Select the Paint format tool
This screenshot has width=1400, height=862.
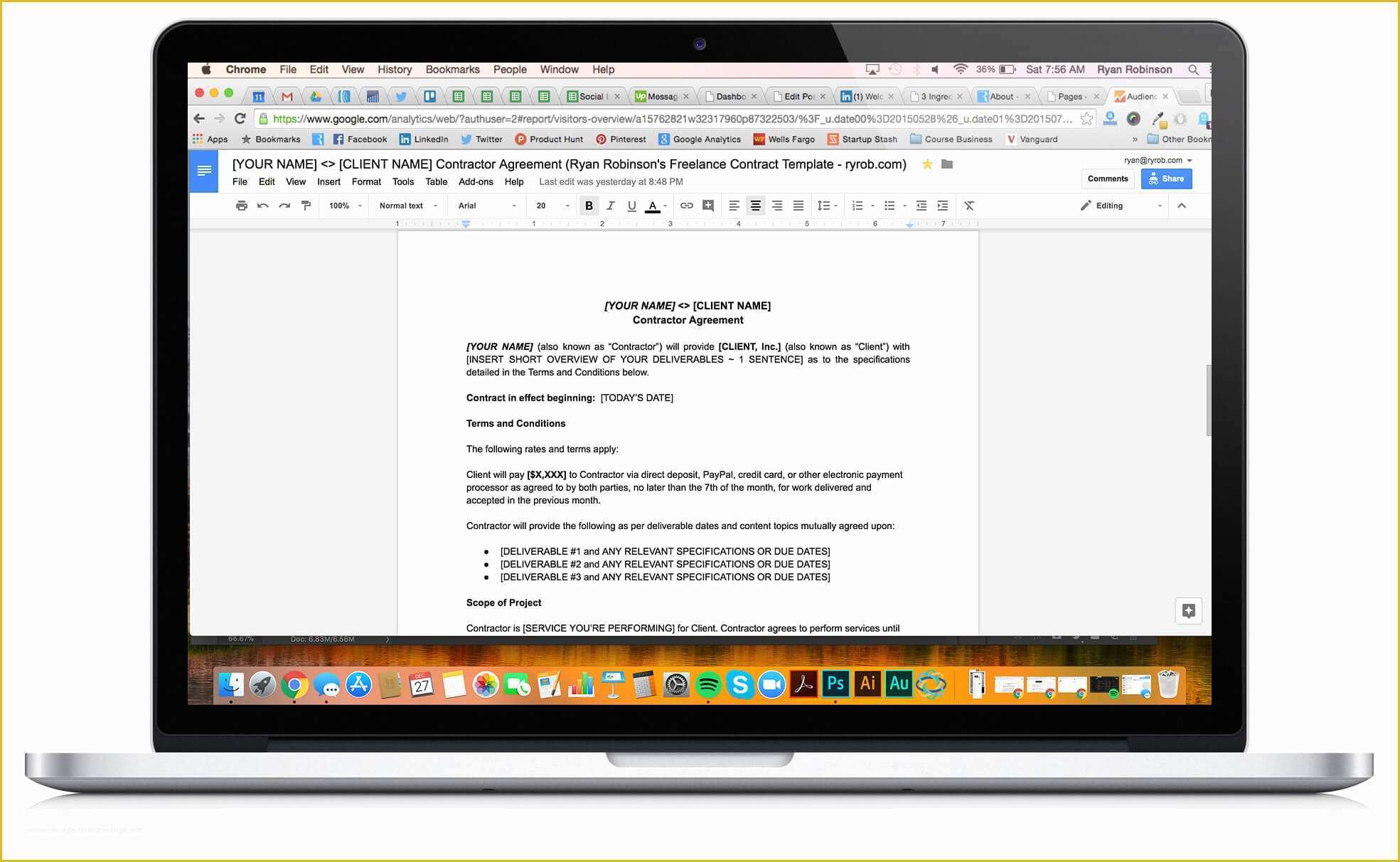306,206
